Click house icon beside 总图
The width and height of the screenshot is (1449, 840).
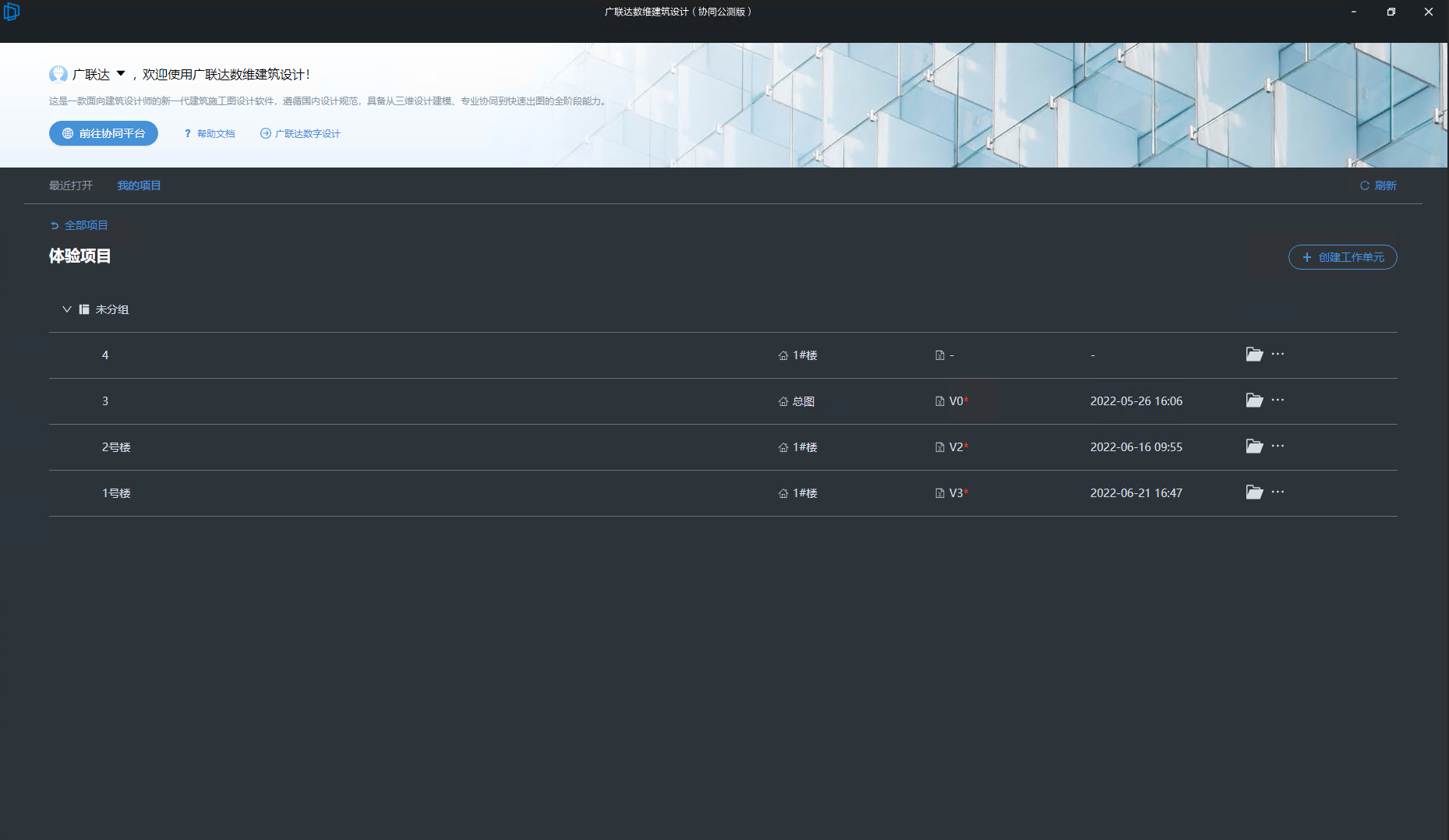click(x=783, y=402)
